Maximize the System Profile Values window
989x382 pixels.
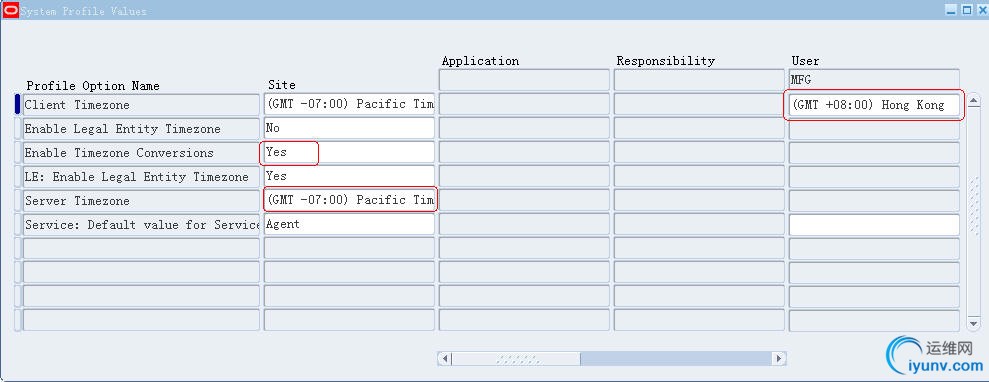[x=967, y=9]
